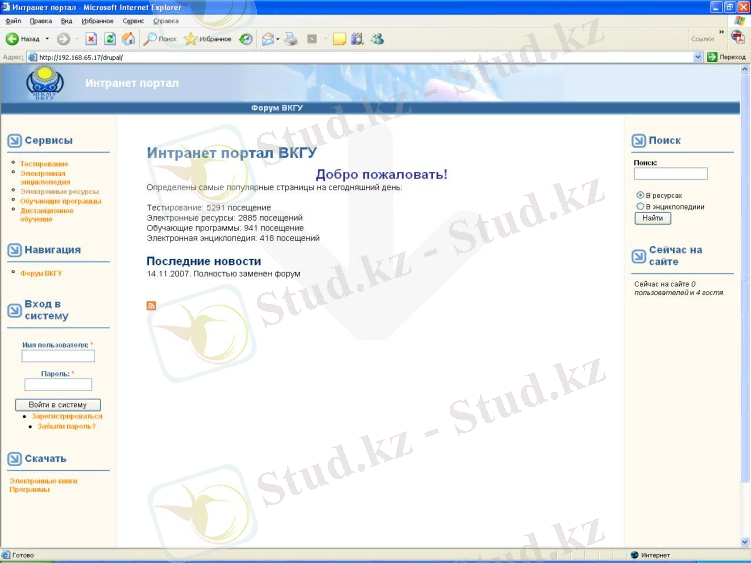Open the Форум ВКГУ header tab
The image size is (751, 563).
277,108
